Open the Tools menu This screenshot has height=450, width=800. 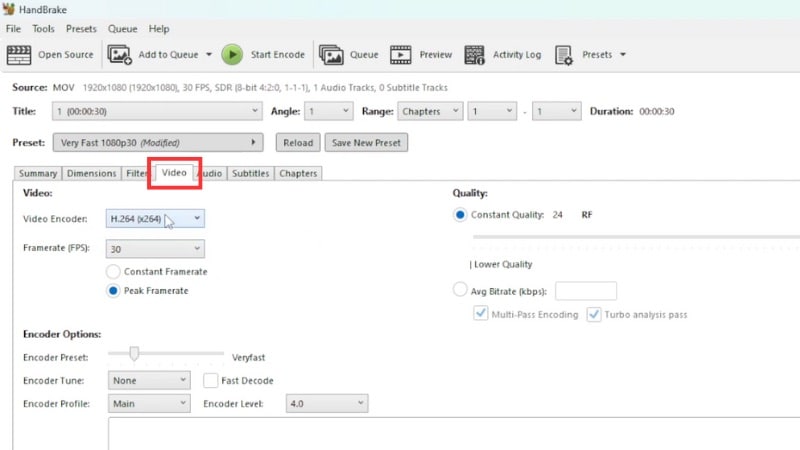tap(43, 29)
